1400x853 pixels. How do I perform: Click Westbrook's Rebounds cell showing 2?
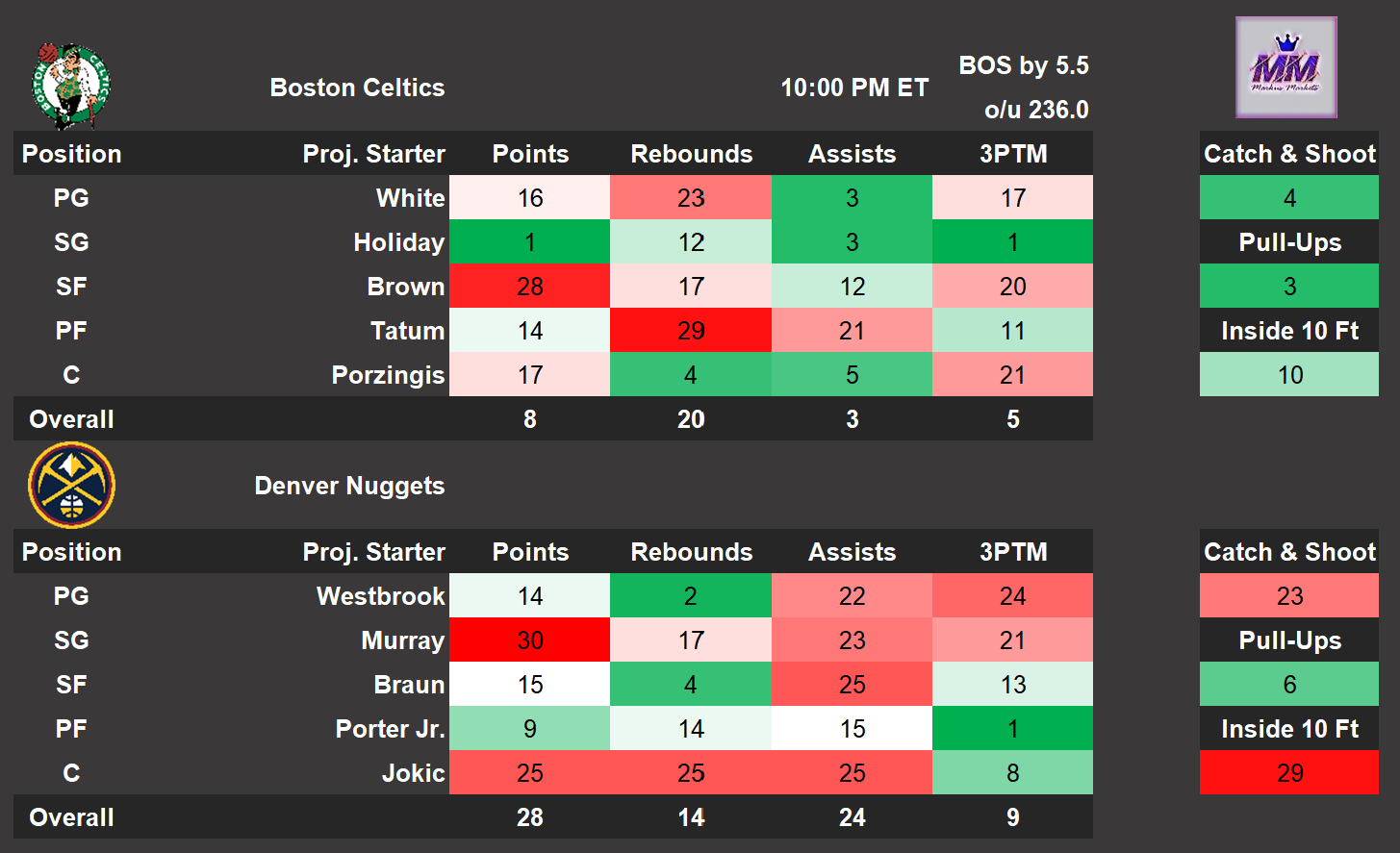pyautogui.click(x=691, y=596)
